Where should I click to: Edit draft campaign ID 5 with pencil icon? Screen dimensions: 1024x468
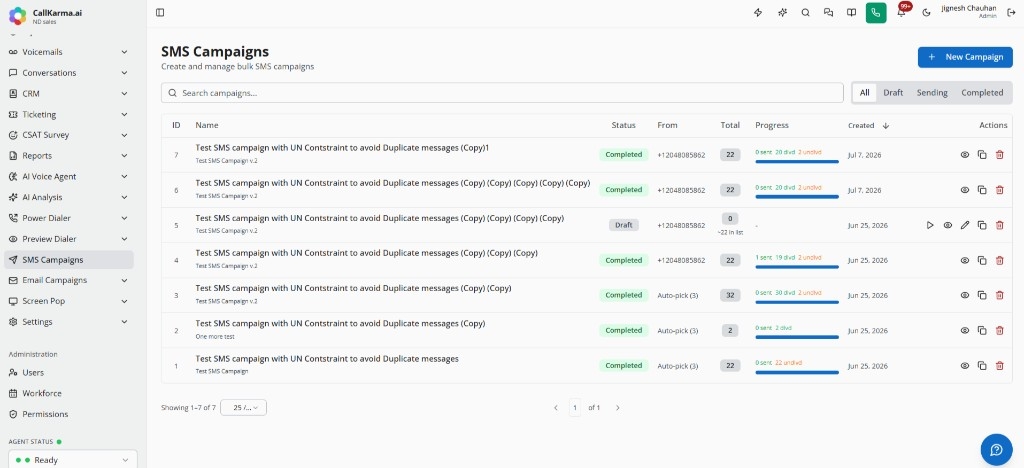tap(965, 225)
